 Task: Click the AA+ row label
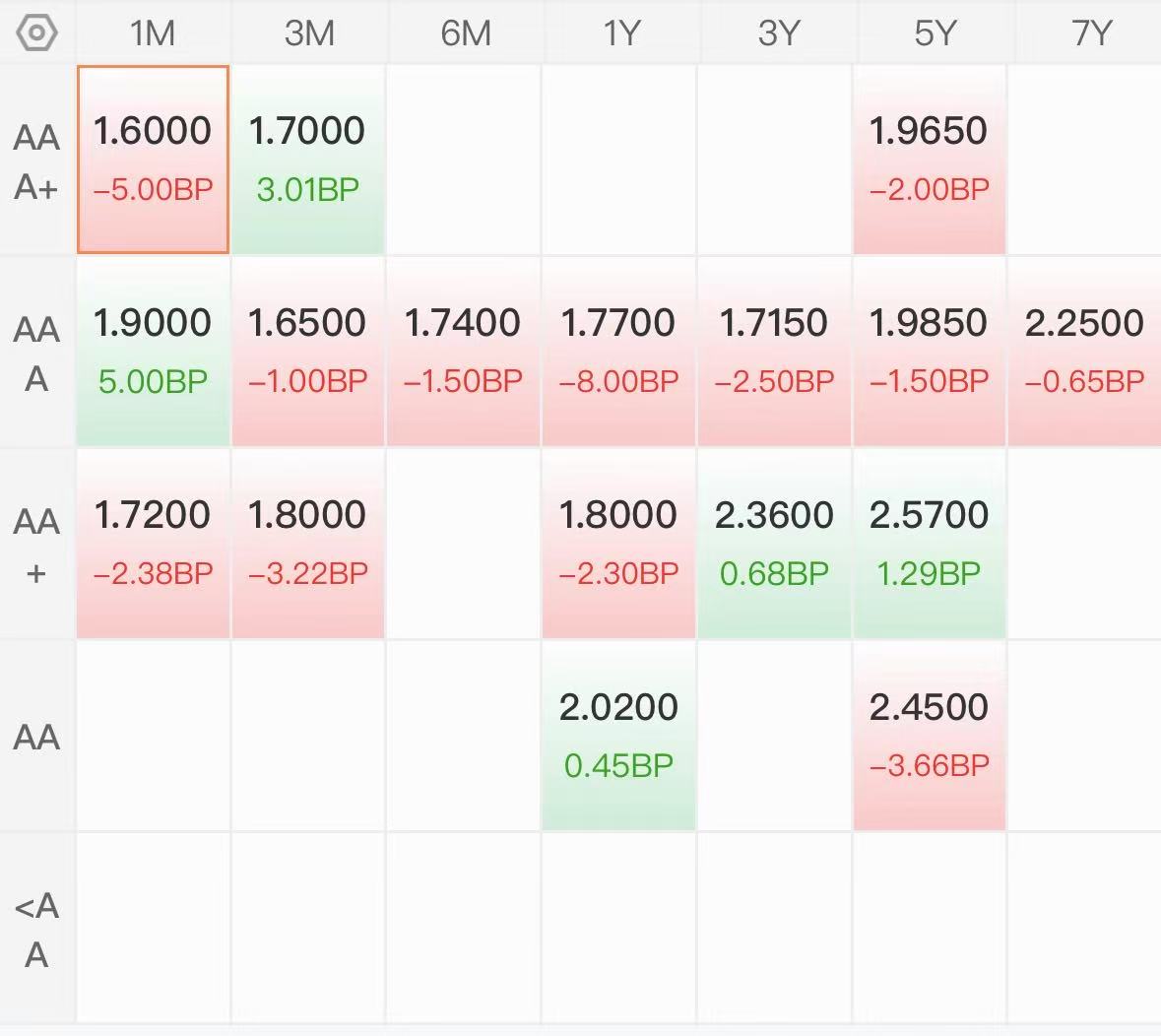(36, 545)
